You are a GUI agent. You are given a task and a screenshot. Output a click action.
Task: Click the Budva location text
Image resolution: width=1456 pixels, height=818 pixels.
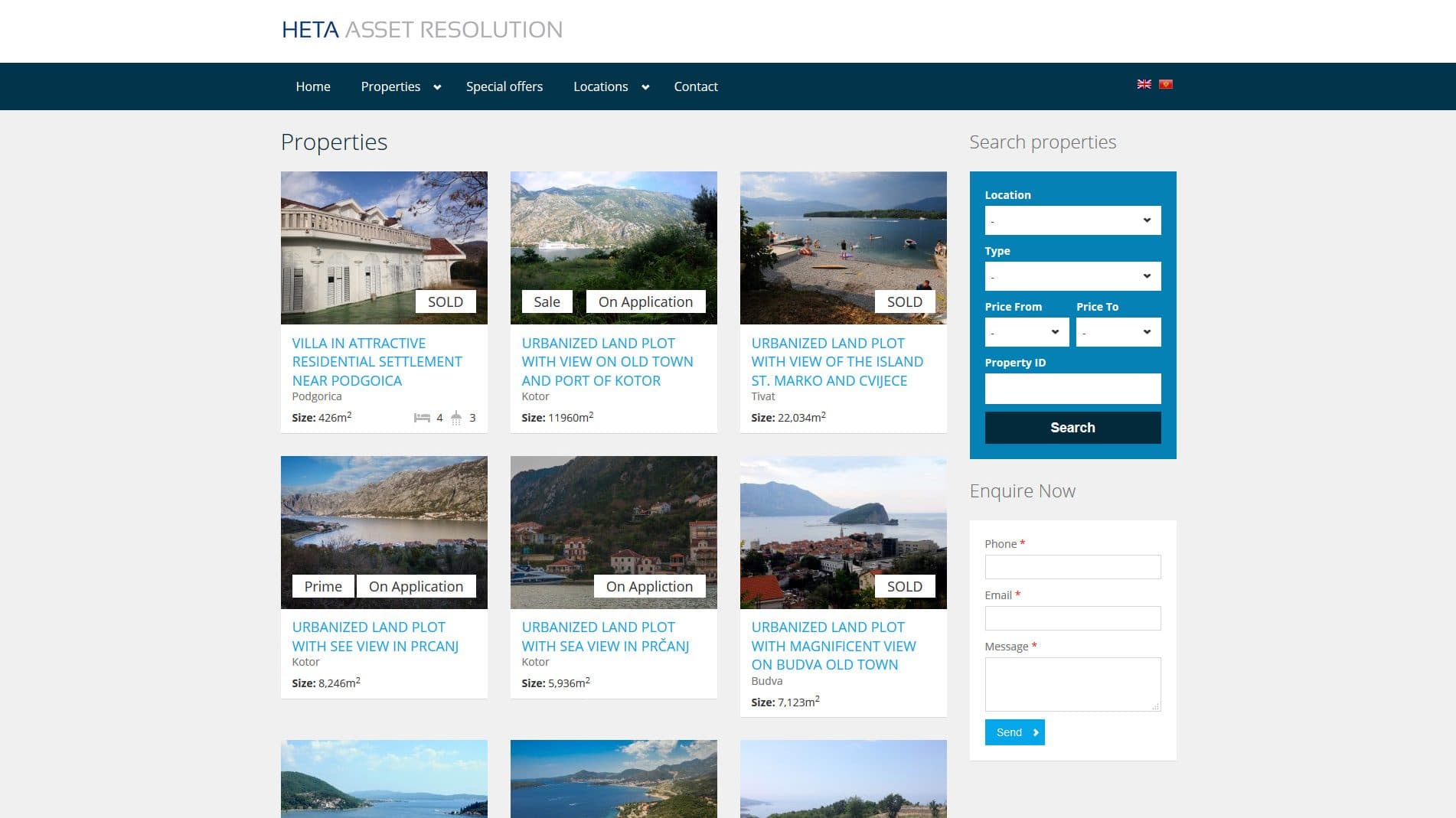[x=767, y=681]
